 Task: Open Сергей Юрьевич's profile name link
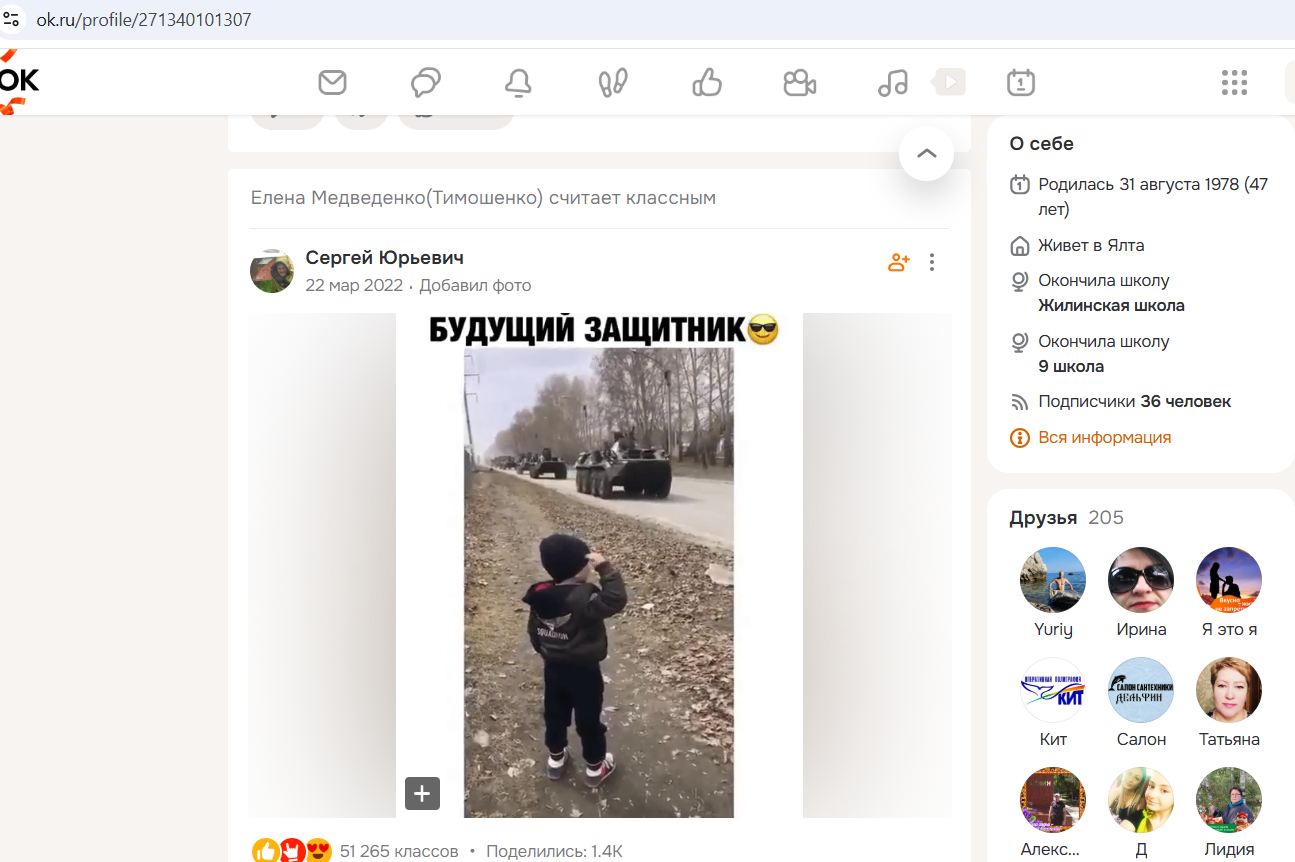(x=384, y=258)
